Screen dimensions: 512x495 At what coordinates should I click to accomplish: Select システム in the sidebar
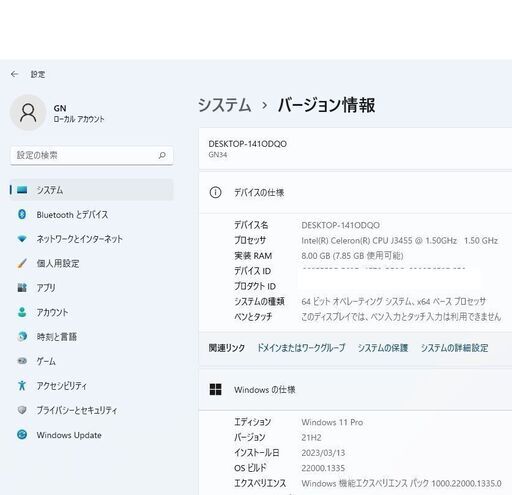point(92,190)
